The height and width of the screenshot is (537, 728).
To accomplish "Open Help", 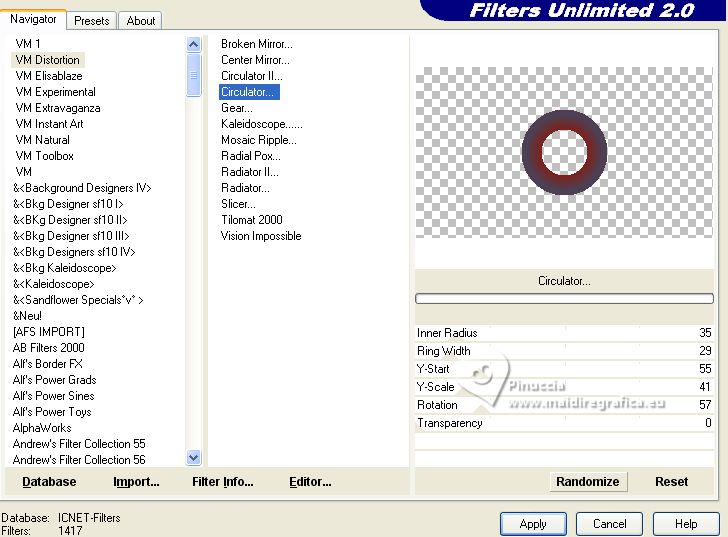I will [686, 524].
